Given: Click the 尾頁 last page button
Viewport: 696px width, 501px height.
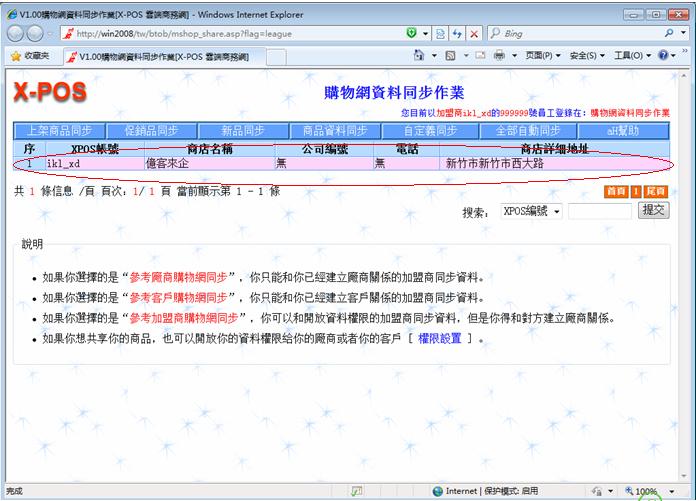Looking at the screenshot, I should [x=656, y=191].
